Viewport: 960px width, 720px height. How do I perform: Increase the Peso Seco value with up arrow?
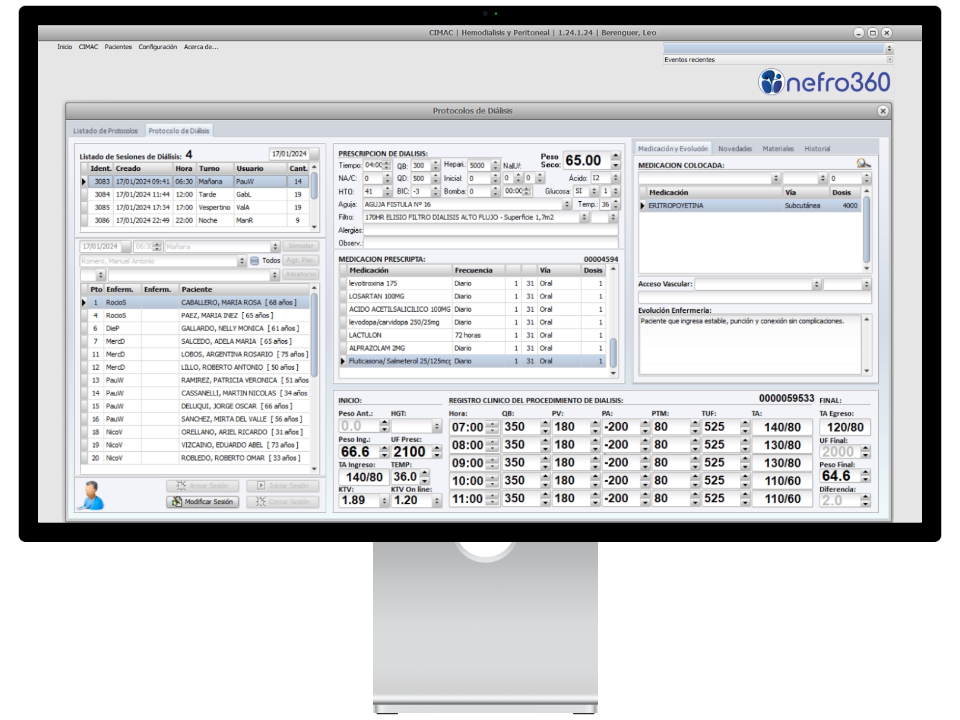(615, 156)
